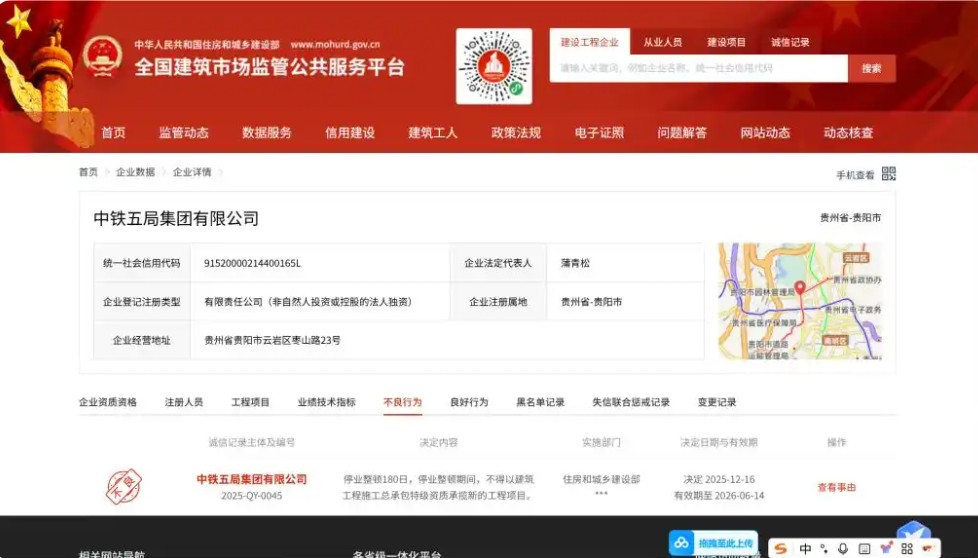Open the soft keyboard icon in input toolbar
Screen dimensions: 978x558
[864, 549]
